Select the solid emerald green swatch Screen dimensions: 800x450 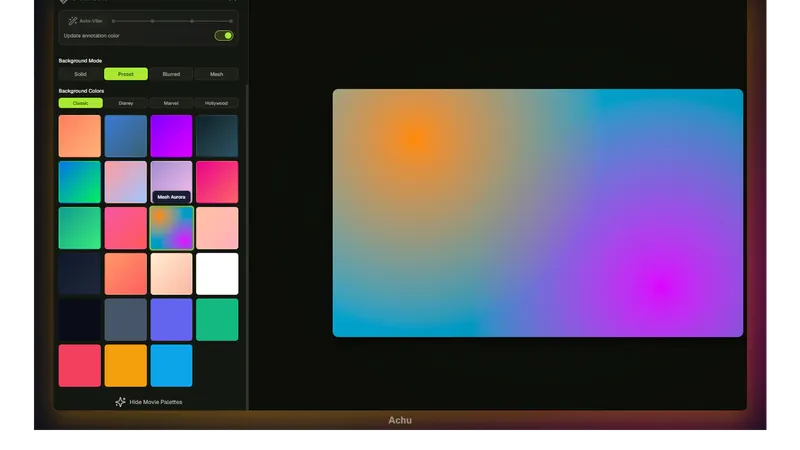click(217, 319)
